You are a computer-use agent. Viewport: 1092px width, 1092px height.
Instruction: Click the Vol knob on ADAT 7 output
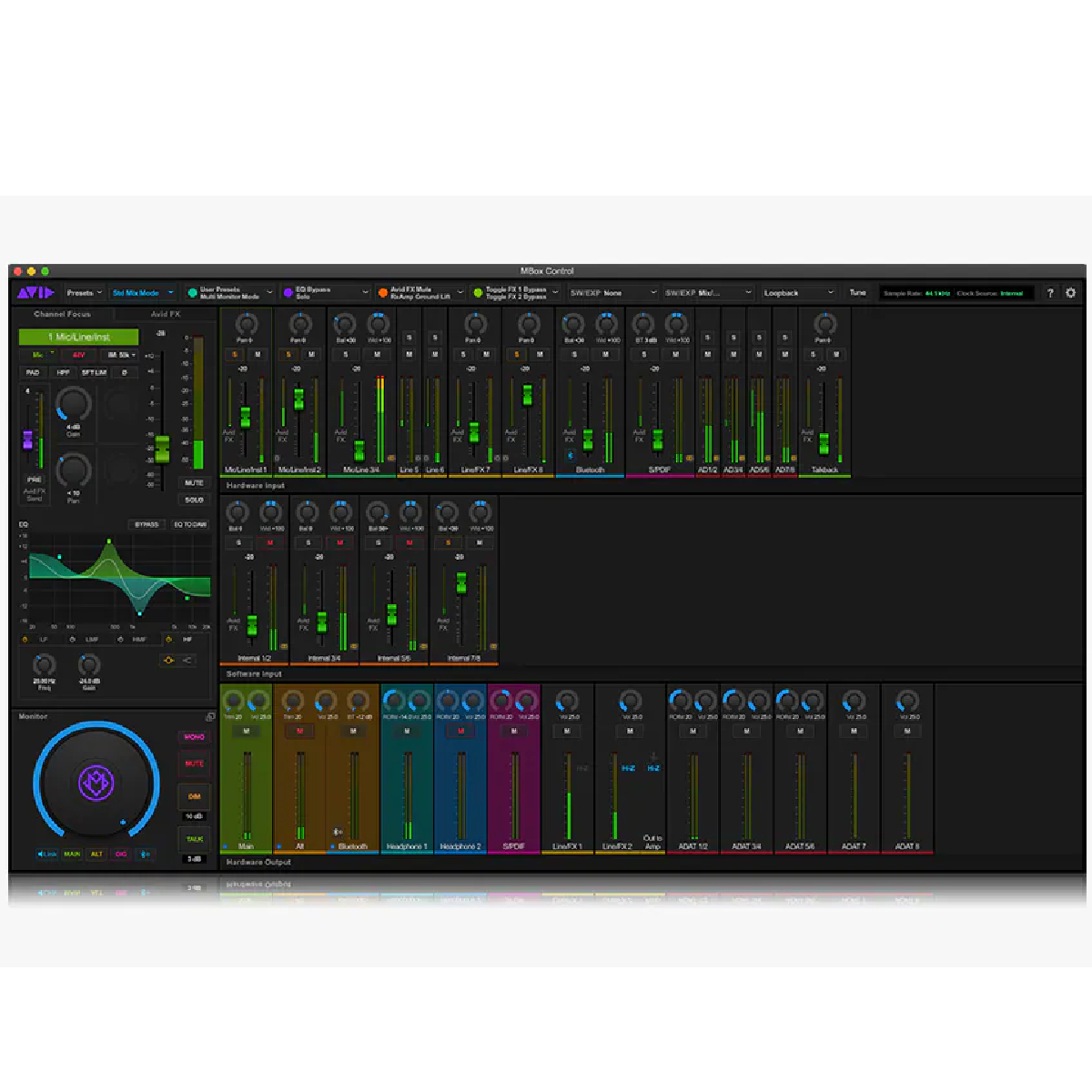coord(854,701)
